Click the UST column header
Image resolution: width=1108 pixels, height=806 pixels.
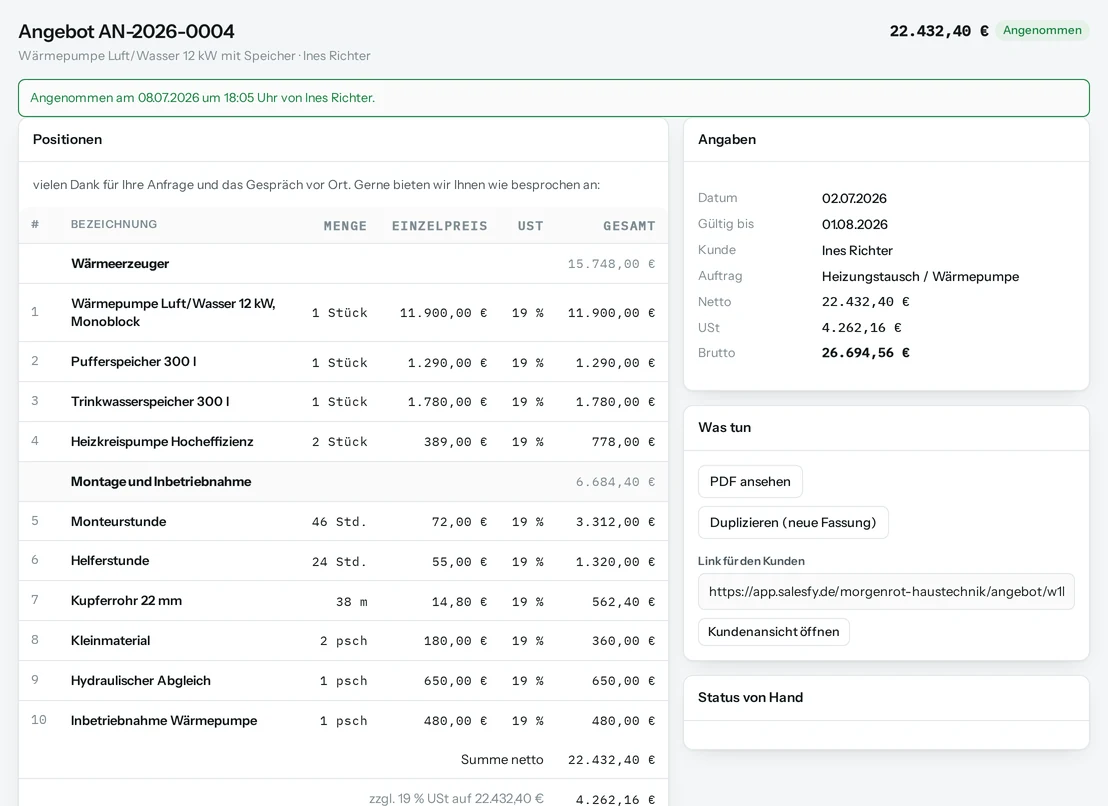tap(531, 226)
